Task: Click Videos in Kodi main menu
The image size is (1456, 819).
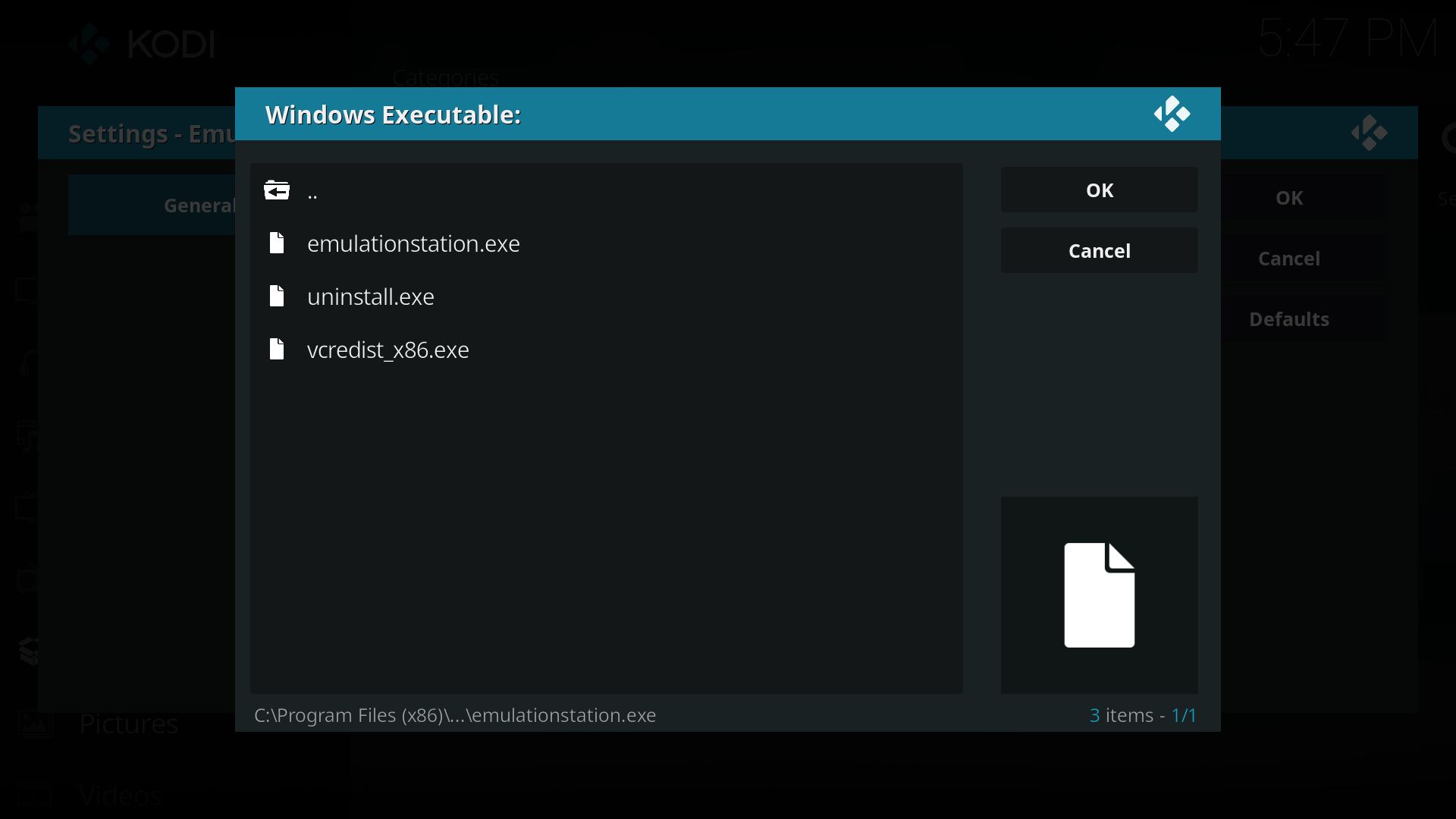Action: coord(120,795)
